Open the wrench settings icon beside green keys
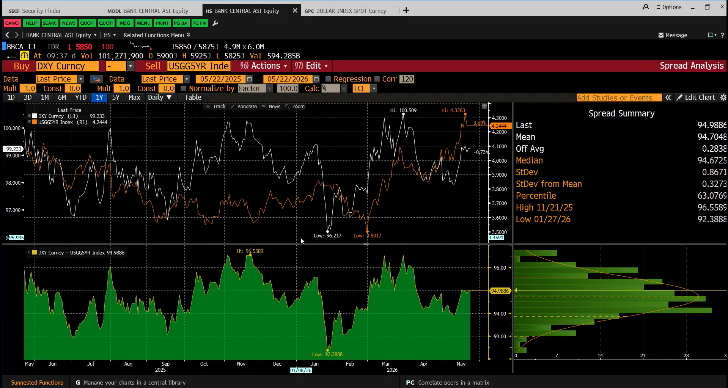Viewport: 728px width, 388px height. click(215, 23)
